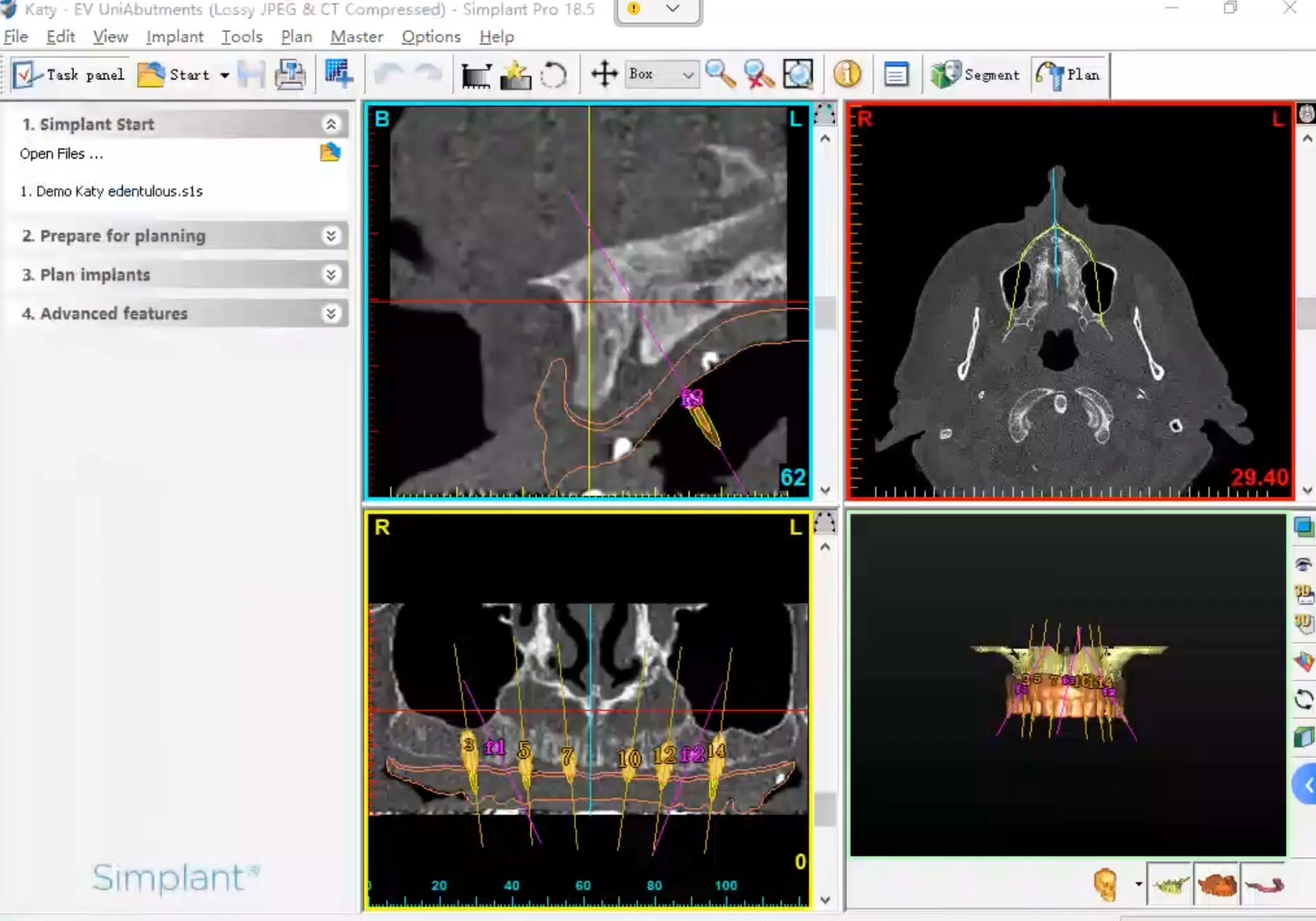Switch to Plan mode
Screen dimensions: 1316x921
(1068, 74)
